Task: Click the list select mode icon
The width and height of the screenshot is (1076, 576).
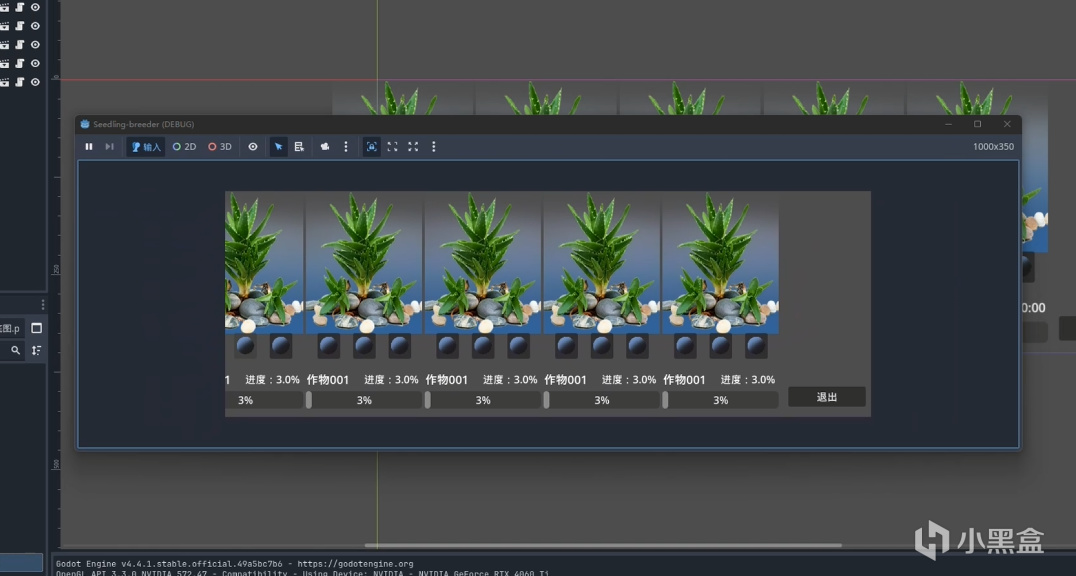Action: click(299, 147)
